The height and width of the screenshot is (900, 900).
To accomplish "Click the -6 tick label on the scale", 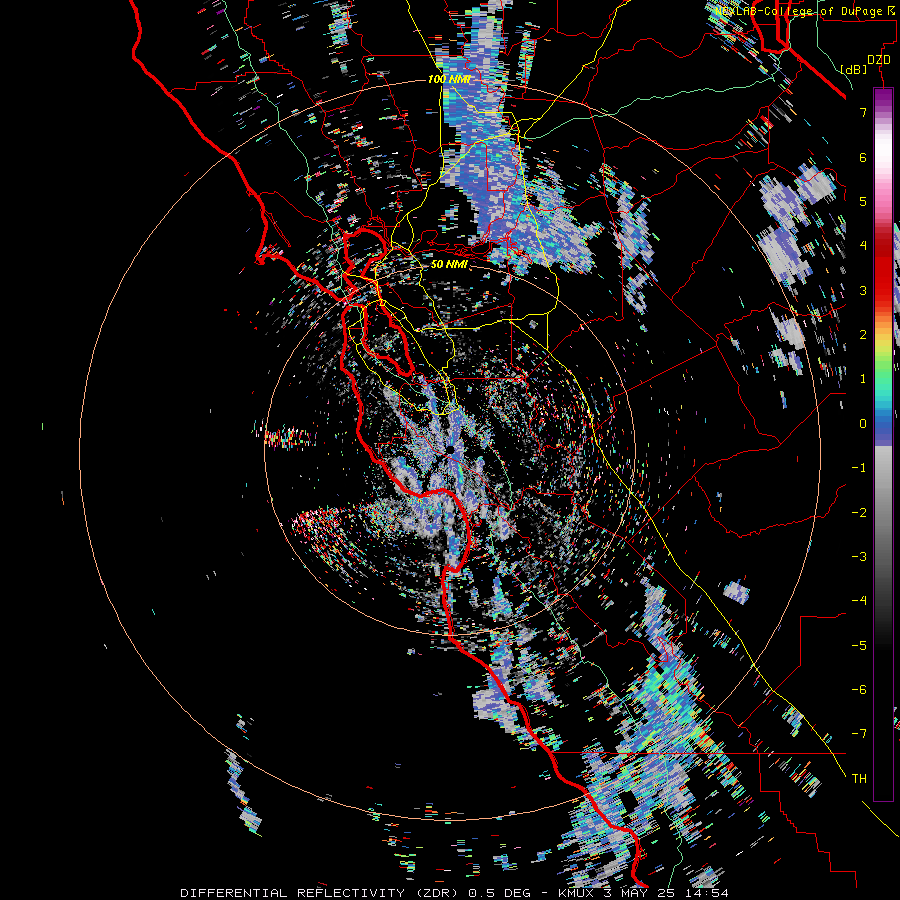I will click(859, 690).
